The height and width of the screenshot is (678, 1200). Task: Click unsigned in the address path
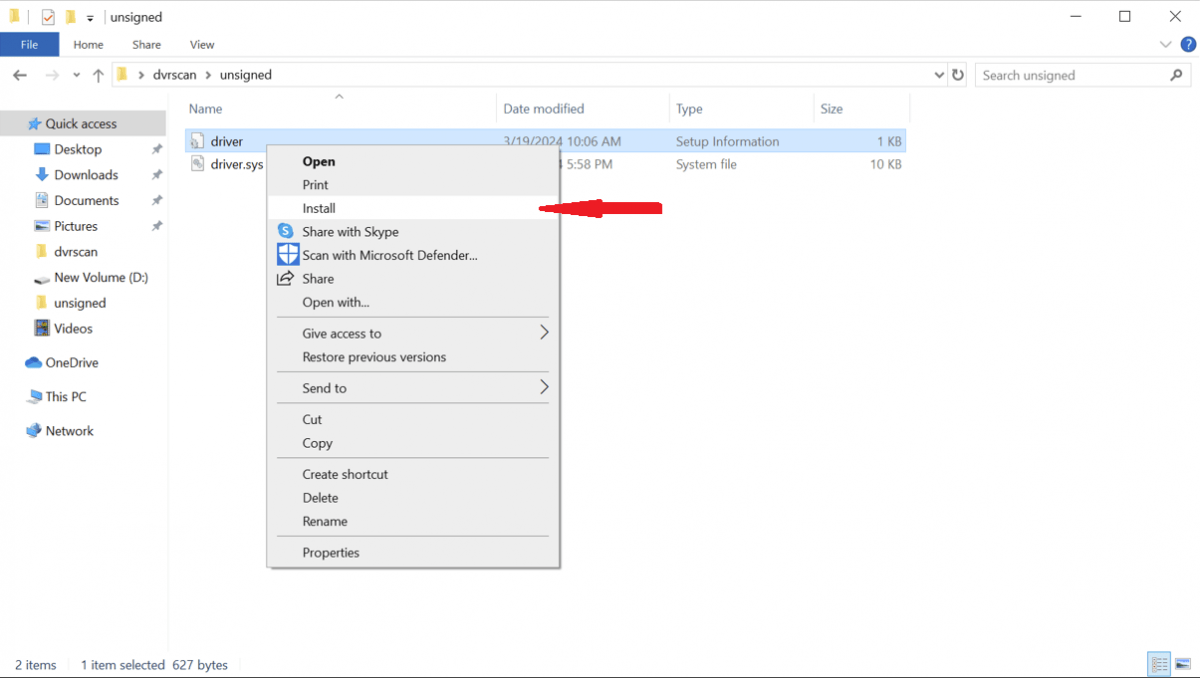pyautogui.click(x=246, y=75)
